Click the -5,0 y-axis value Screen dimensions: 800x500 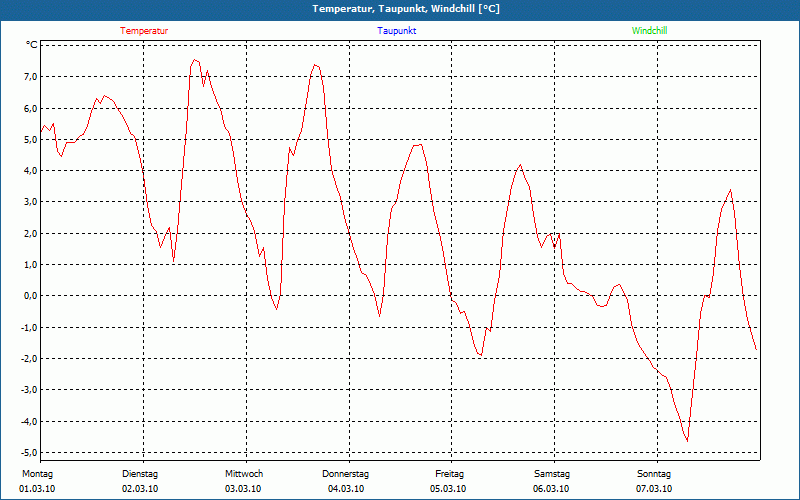[29, 453]
